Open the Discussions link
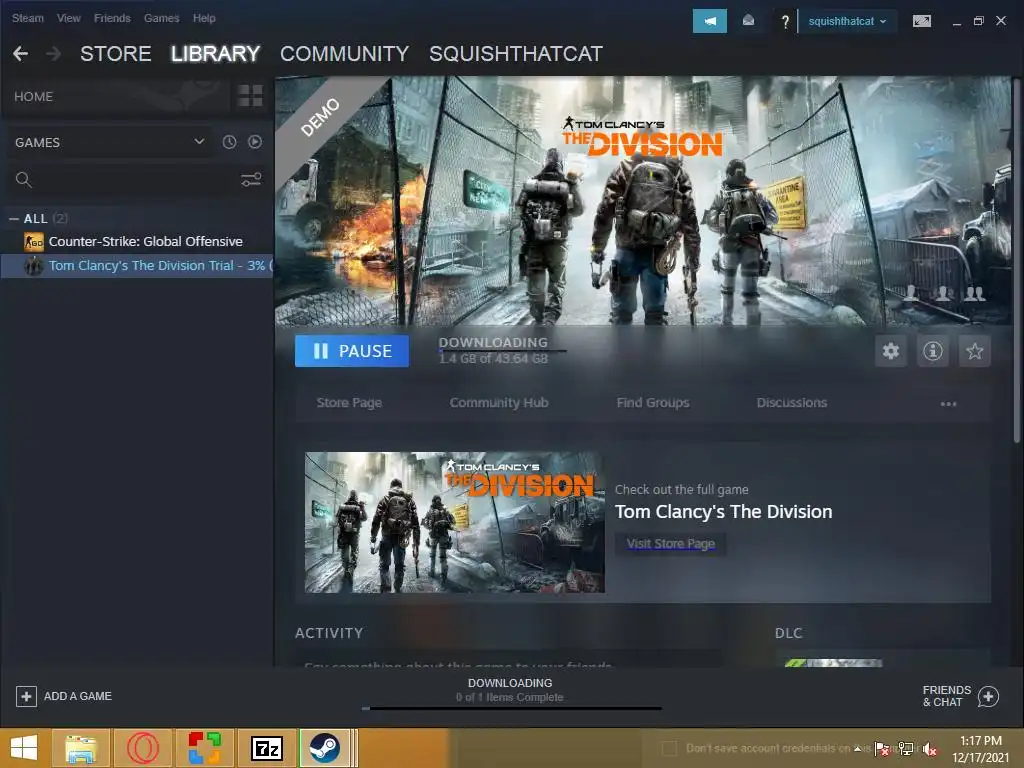The height and width of the screenshot is (768, 1024). coord(792,403)
